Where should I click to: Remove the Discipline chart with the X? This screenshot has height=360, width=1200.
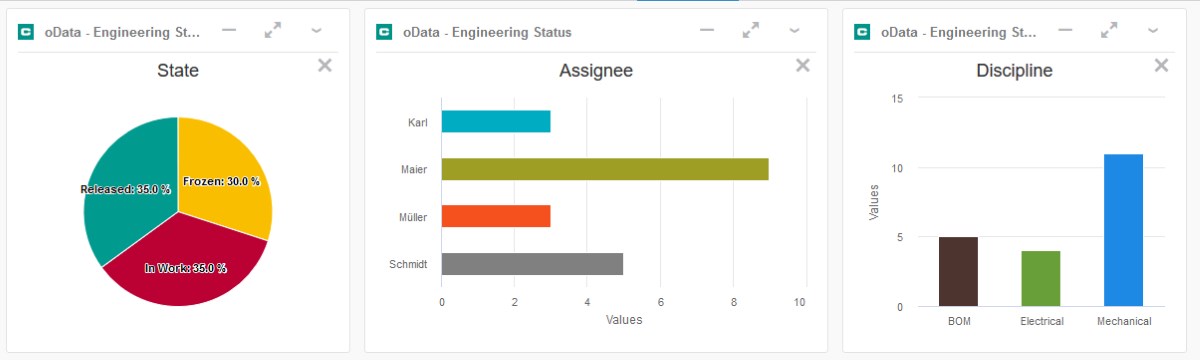pos(1160,65)
